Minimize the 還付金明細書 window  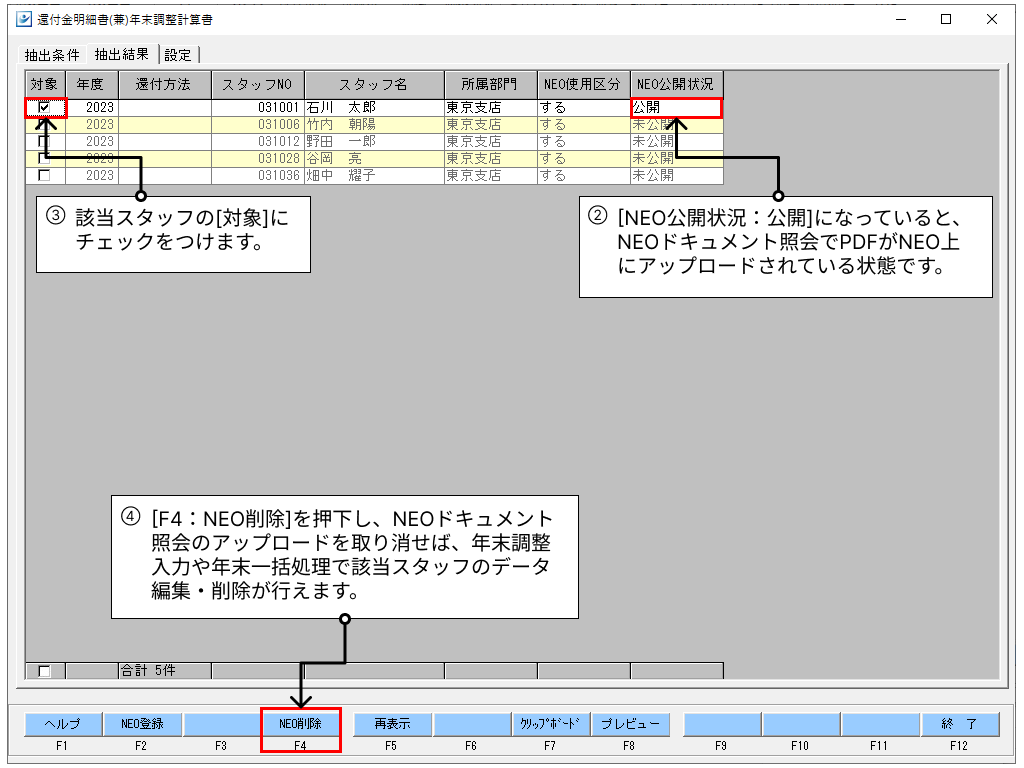click(x=901, y=20)
